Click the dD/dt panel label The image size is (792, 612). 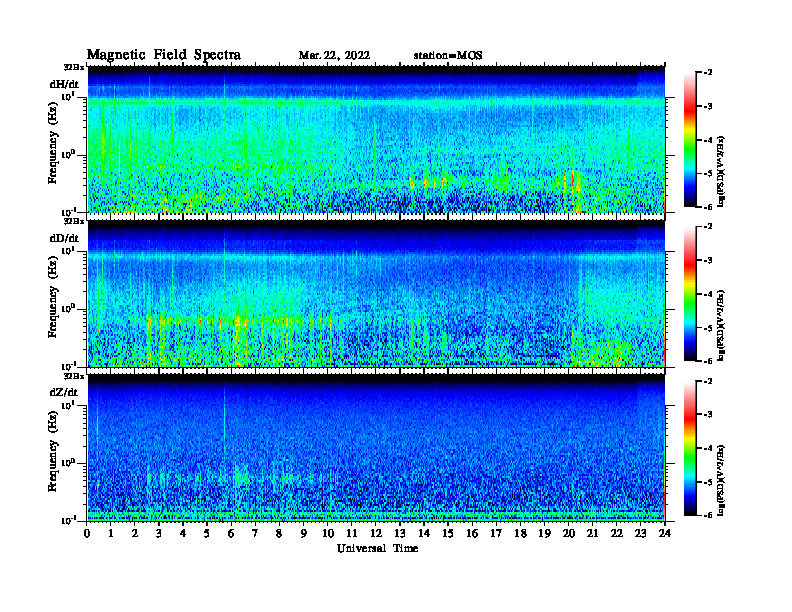point(64,238)
